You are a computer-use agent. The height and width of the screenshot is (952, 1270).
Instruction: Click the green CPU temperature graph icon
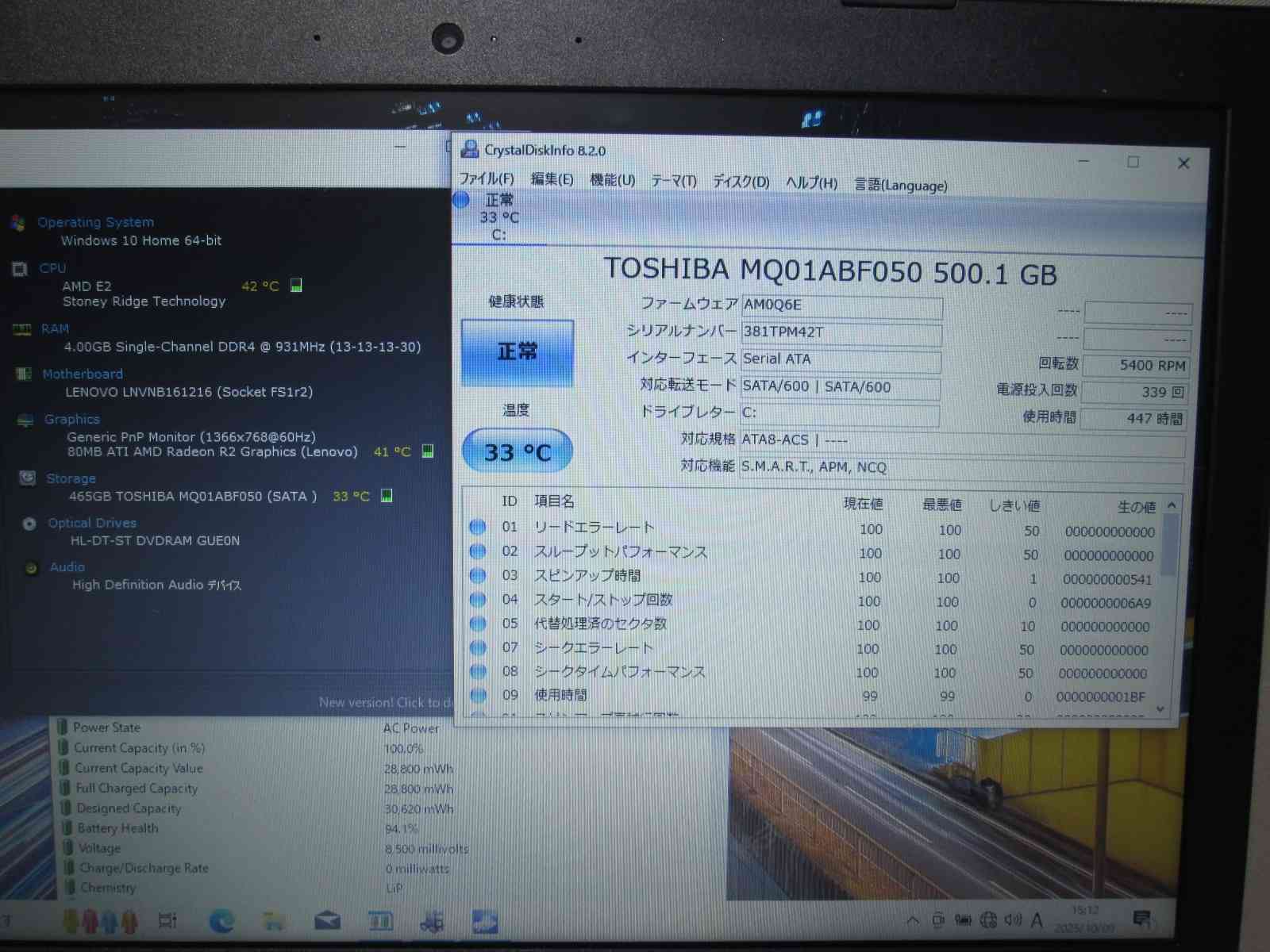(296, 286)
